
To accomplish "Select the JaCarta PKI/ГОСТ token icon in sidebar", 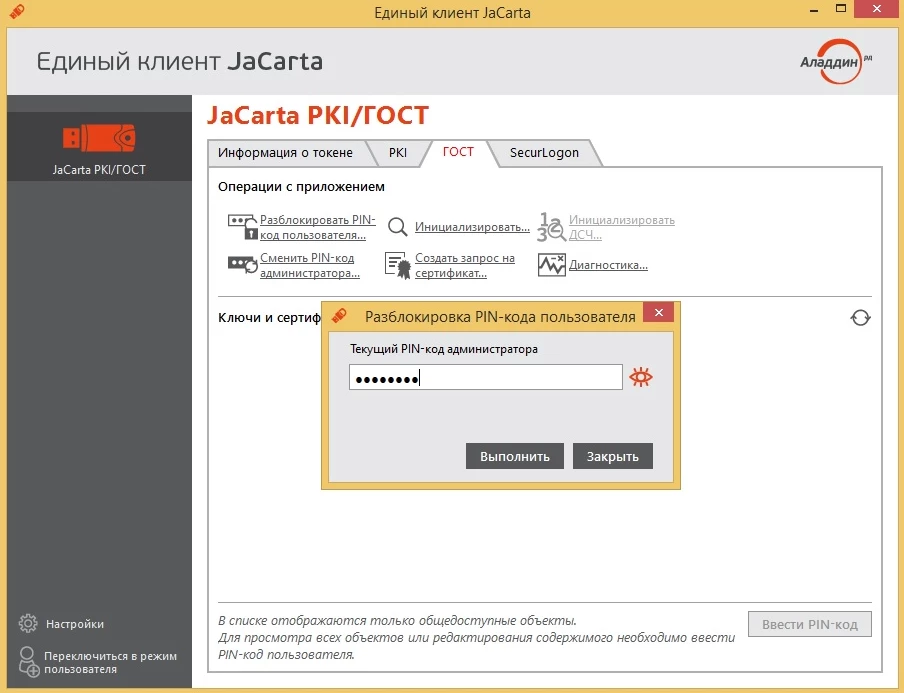I will [x=99, y=138].
